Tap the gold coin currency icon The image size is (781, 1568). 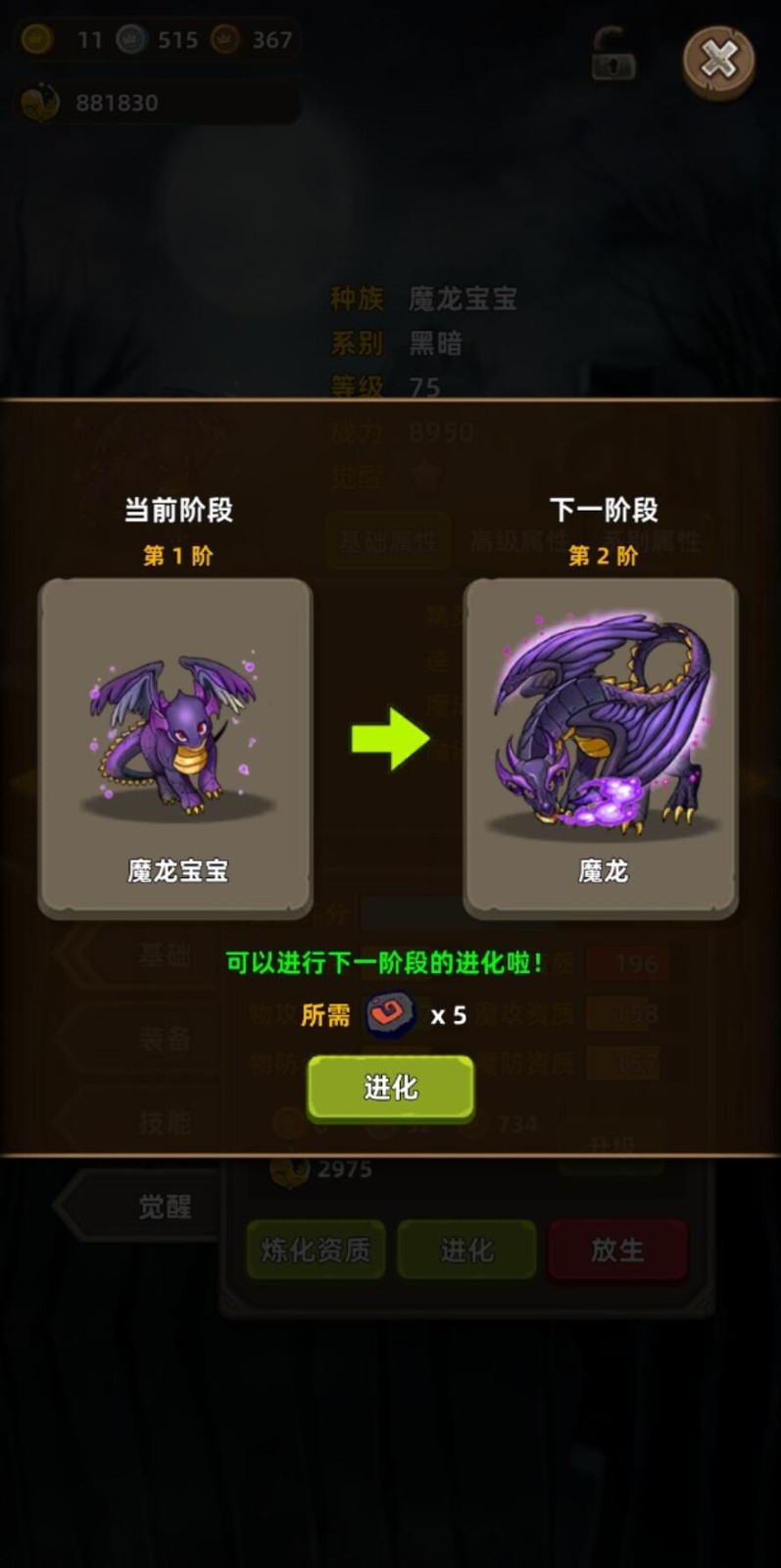37,40
